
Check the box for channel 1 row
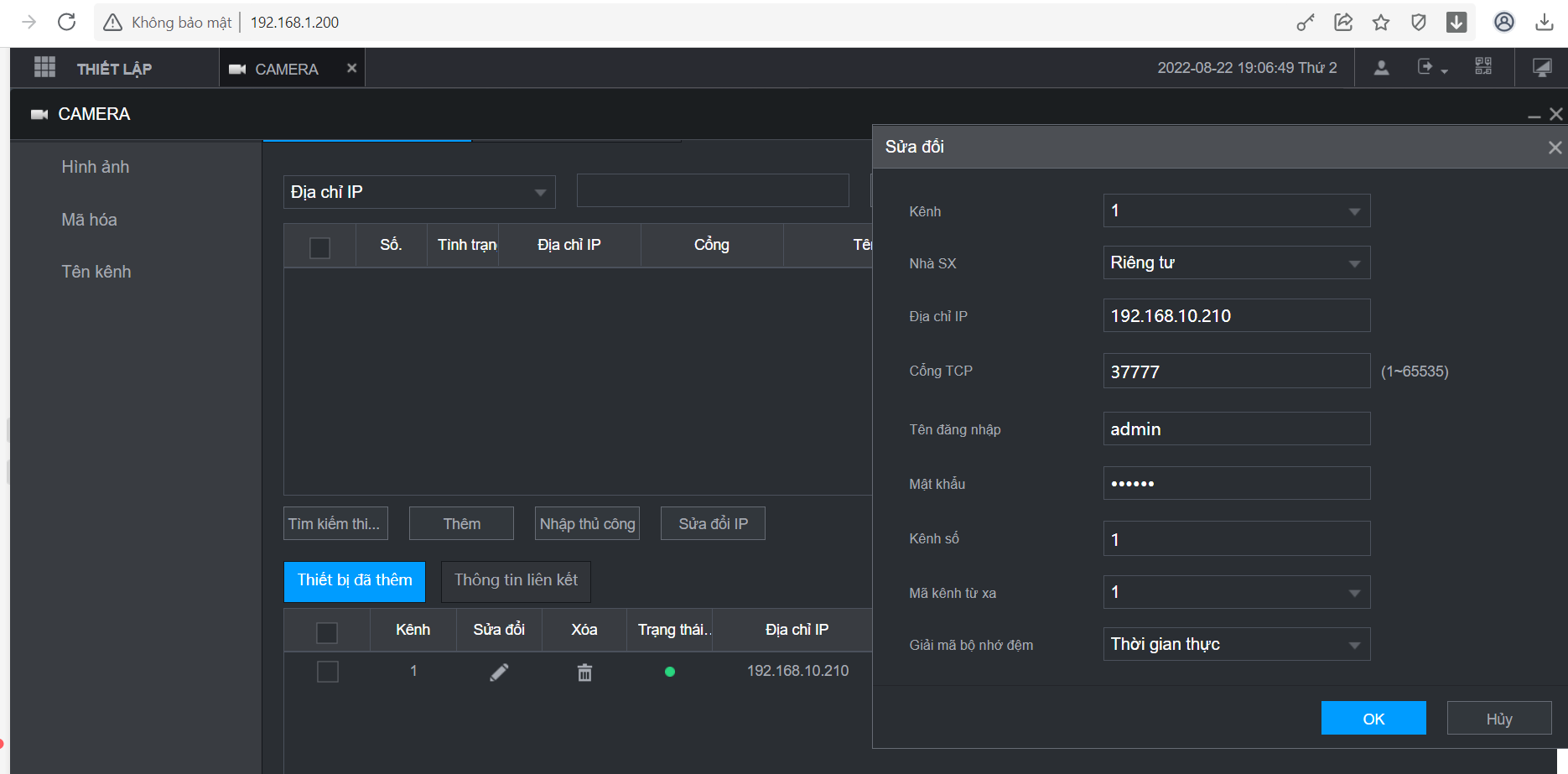coord(327,672)
